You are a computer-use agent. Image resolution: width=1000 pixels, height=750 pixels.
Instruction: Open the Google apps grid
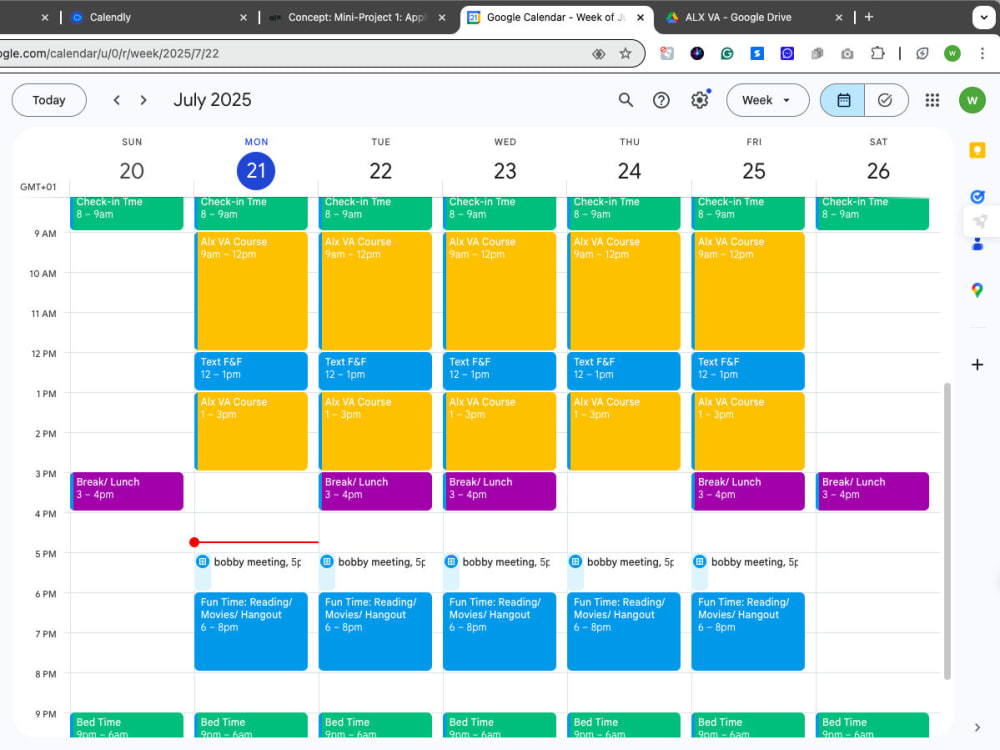click(932, 100)
